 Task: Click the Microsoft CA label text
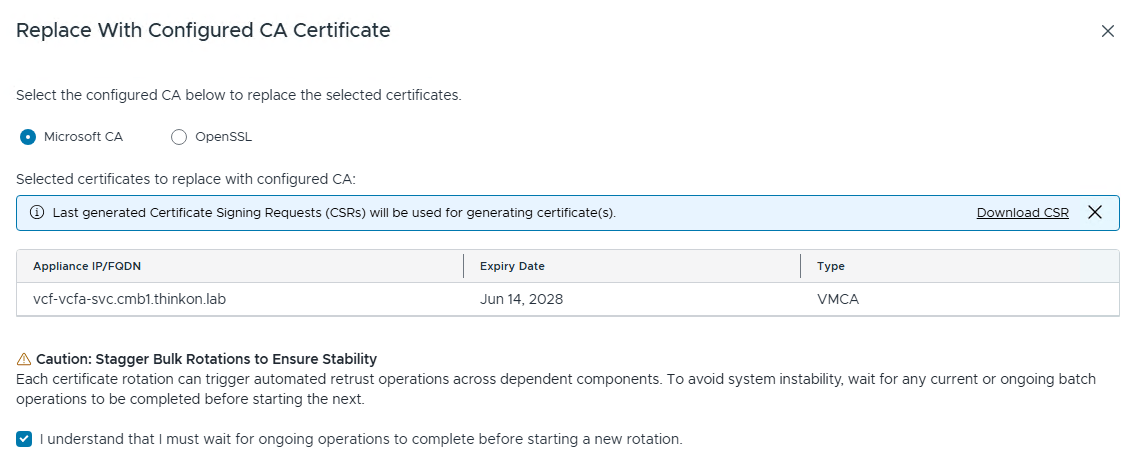83,137
